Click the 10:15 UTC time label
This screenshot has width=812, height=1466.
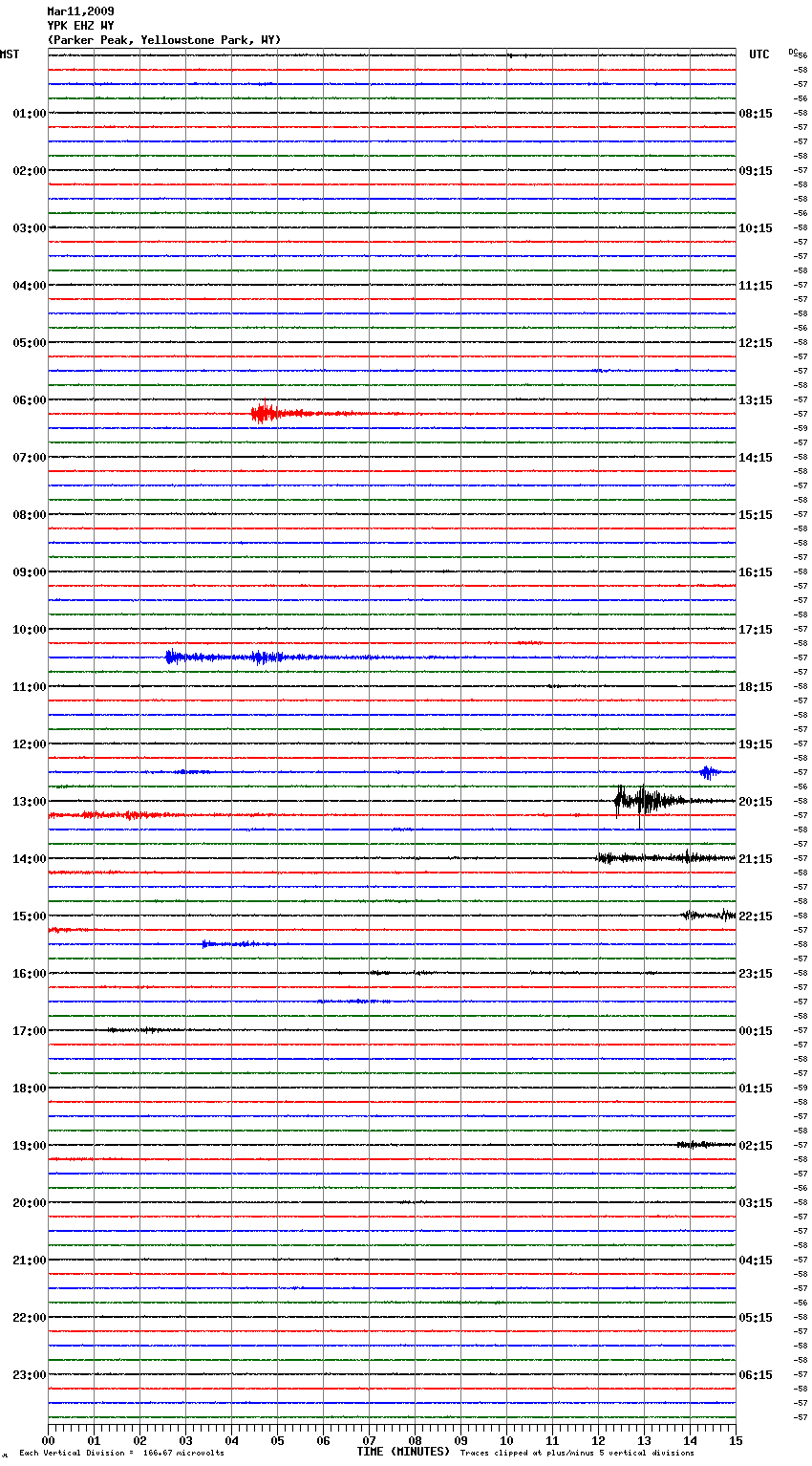pyautogui.click(x=756, y=228)
